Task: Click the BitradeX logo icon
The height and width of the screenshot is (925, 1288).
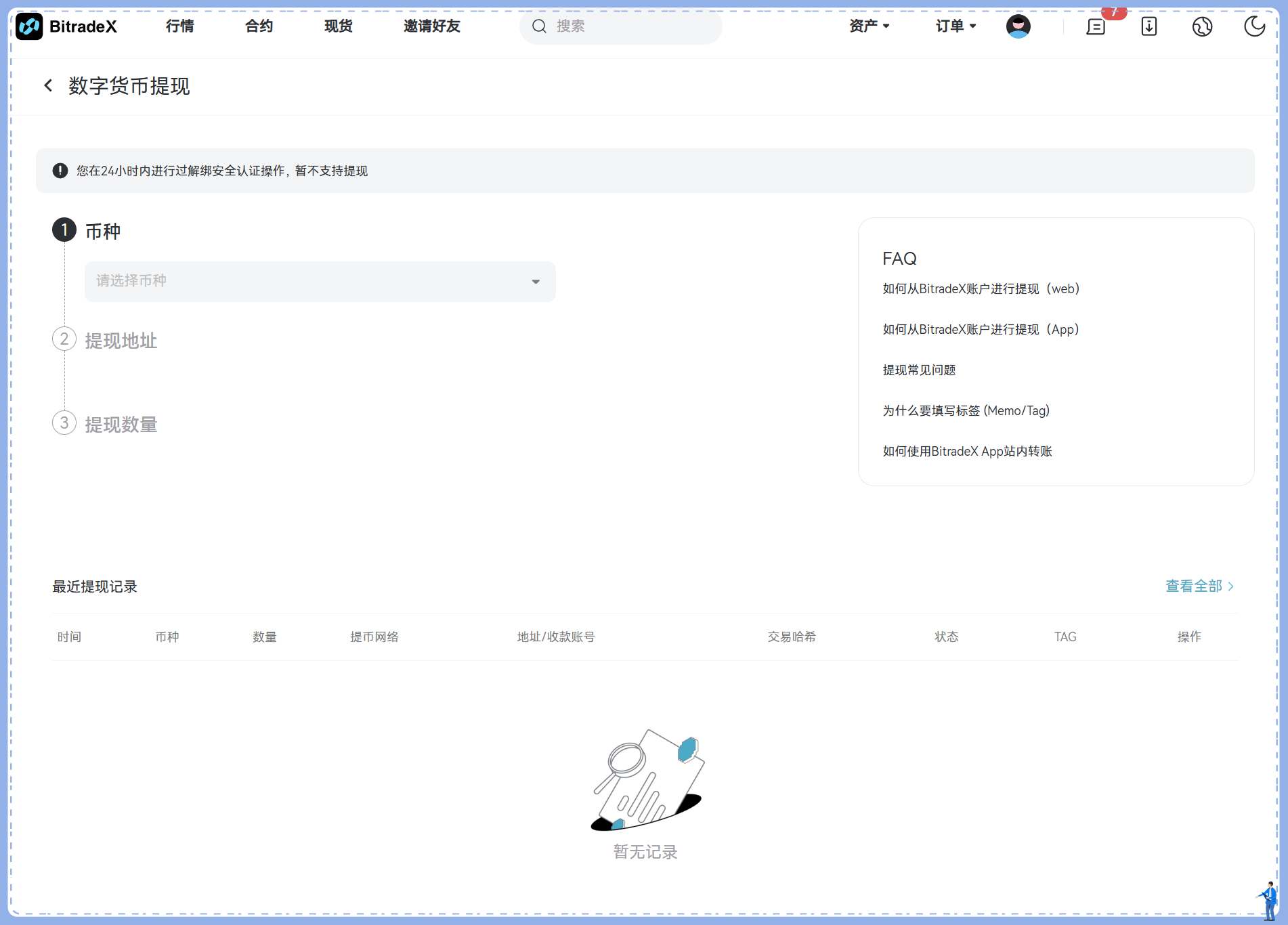Action: [29, 26]
